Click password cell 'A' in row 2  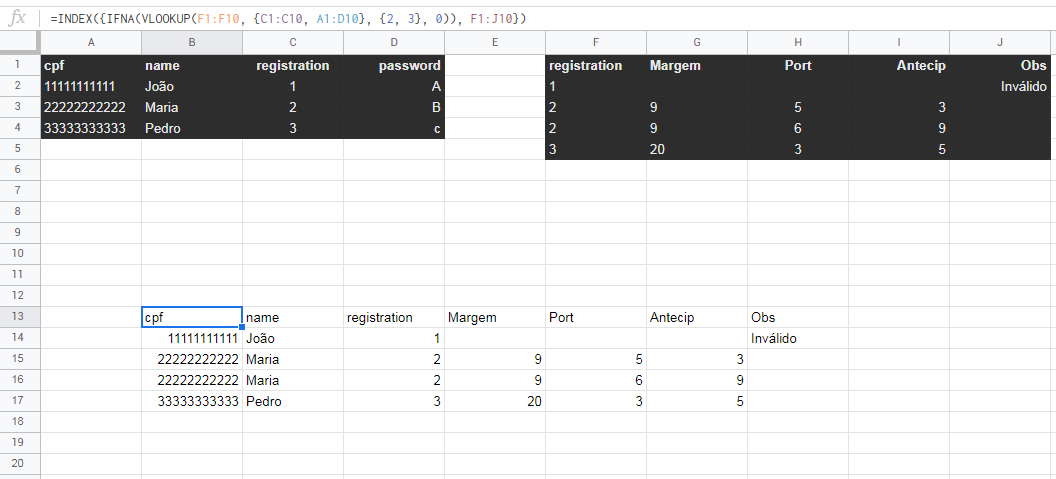point(394,86)
